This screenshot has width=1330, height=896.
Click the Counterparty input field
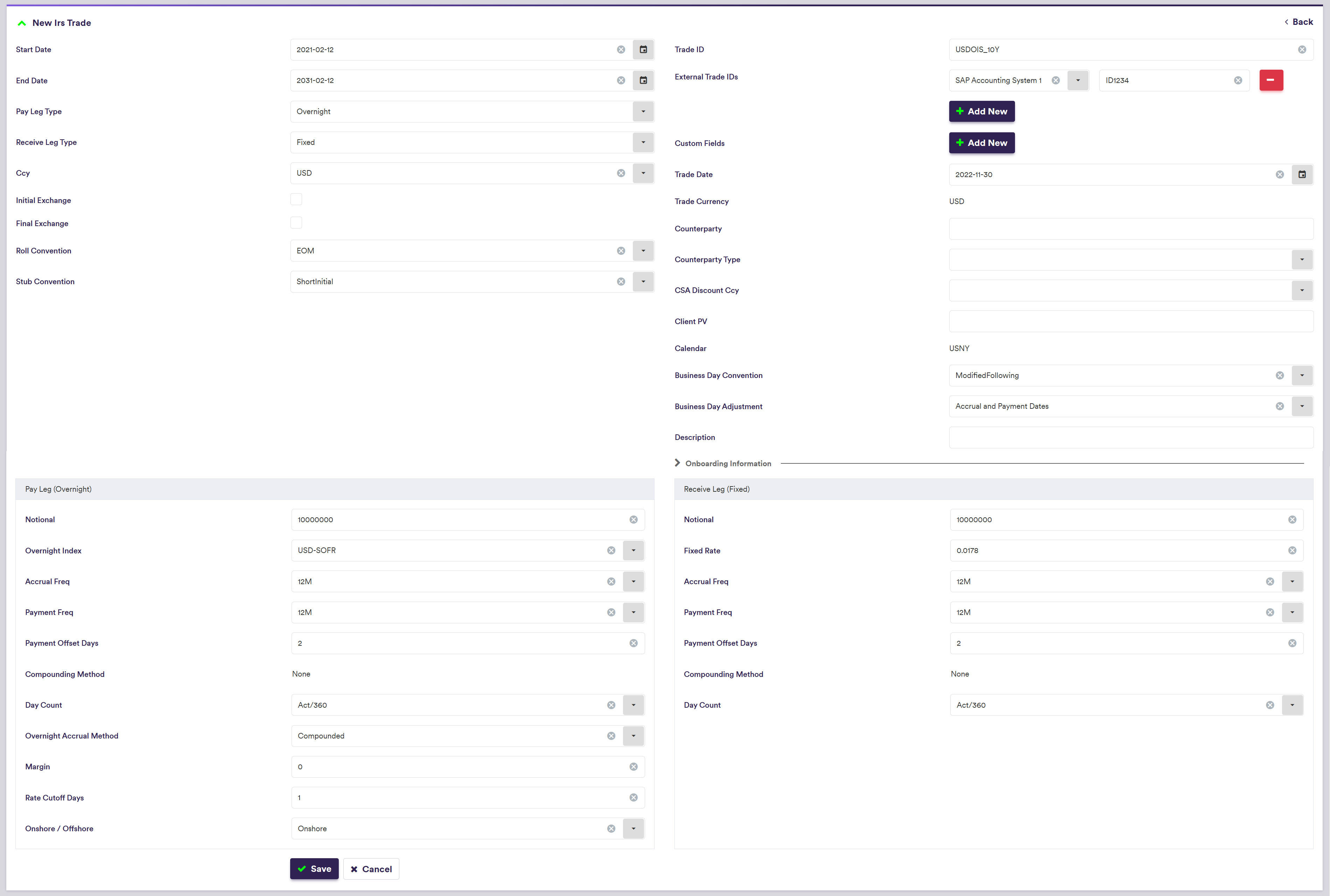pyautogui.click(x=1130, y=229)
